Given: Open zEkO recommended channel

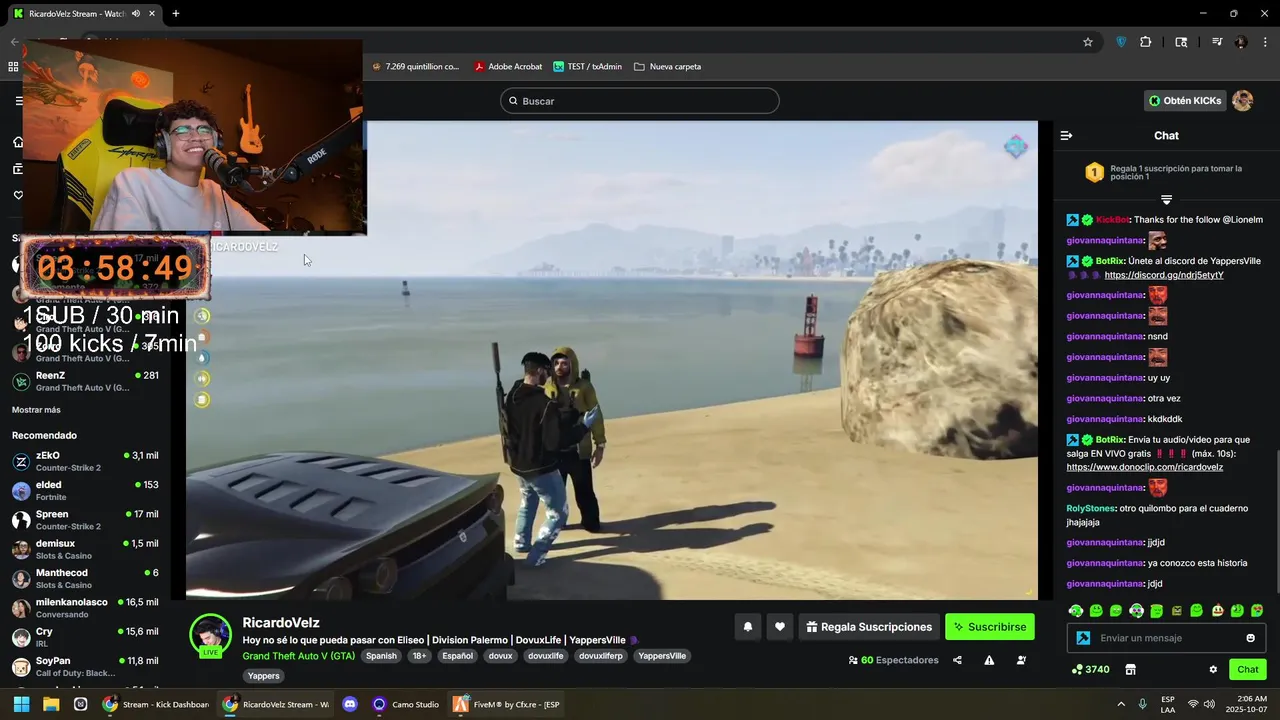Looking at the screenshot, I should tap(85, 461).
